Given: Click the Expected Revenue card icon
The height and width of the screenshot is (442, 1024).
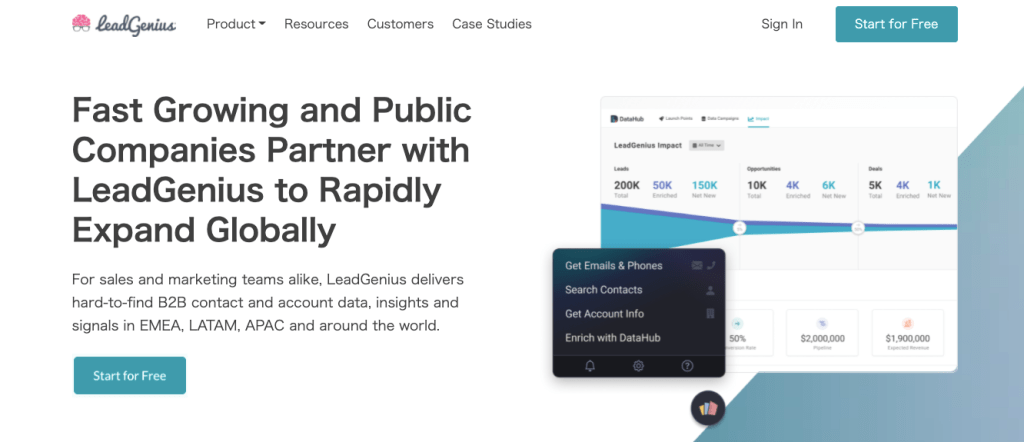Looking at the screenshot, I should 908,323.
